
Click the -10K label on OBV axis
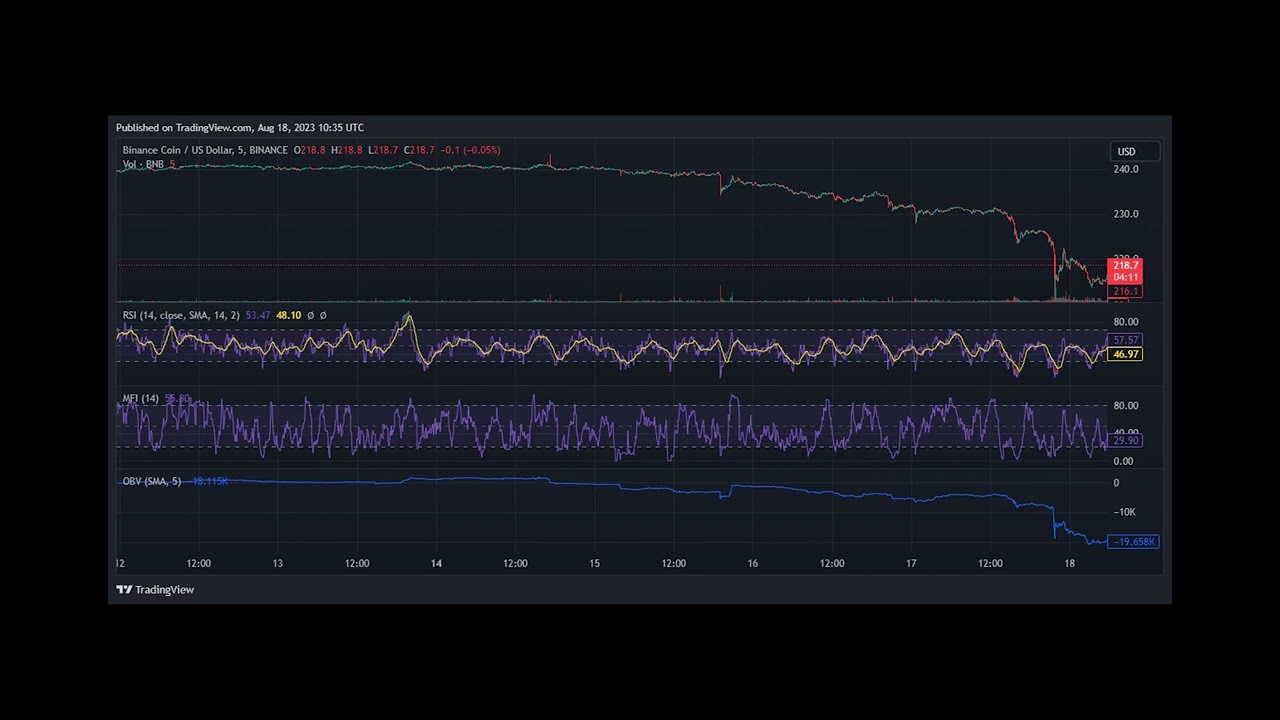click(1124, 512)
